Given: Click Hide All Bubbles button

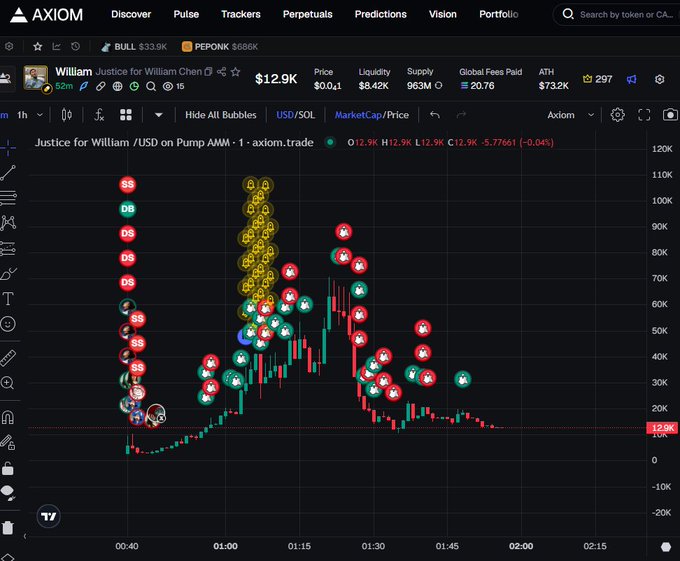Looking at the screenshot, I should [x=221, y=115].
